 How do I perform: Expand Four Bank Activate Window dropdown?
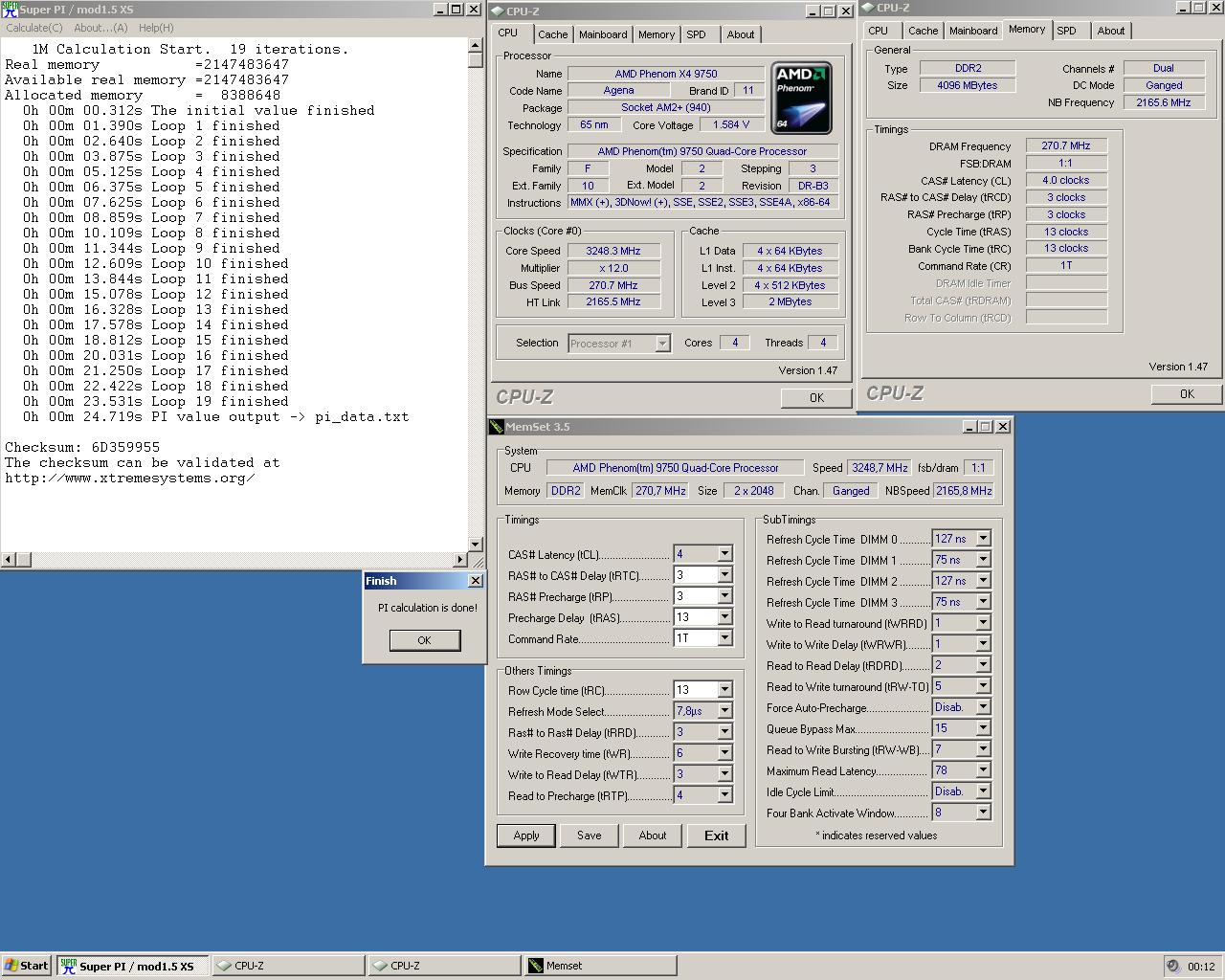(x=983, y=813)
